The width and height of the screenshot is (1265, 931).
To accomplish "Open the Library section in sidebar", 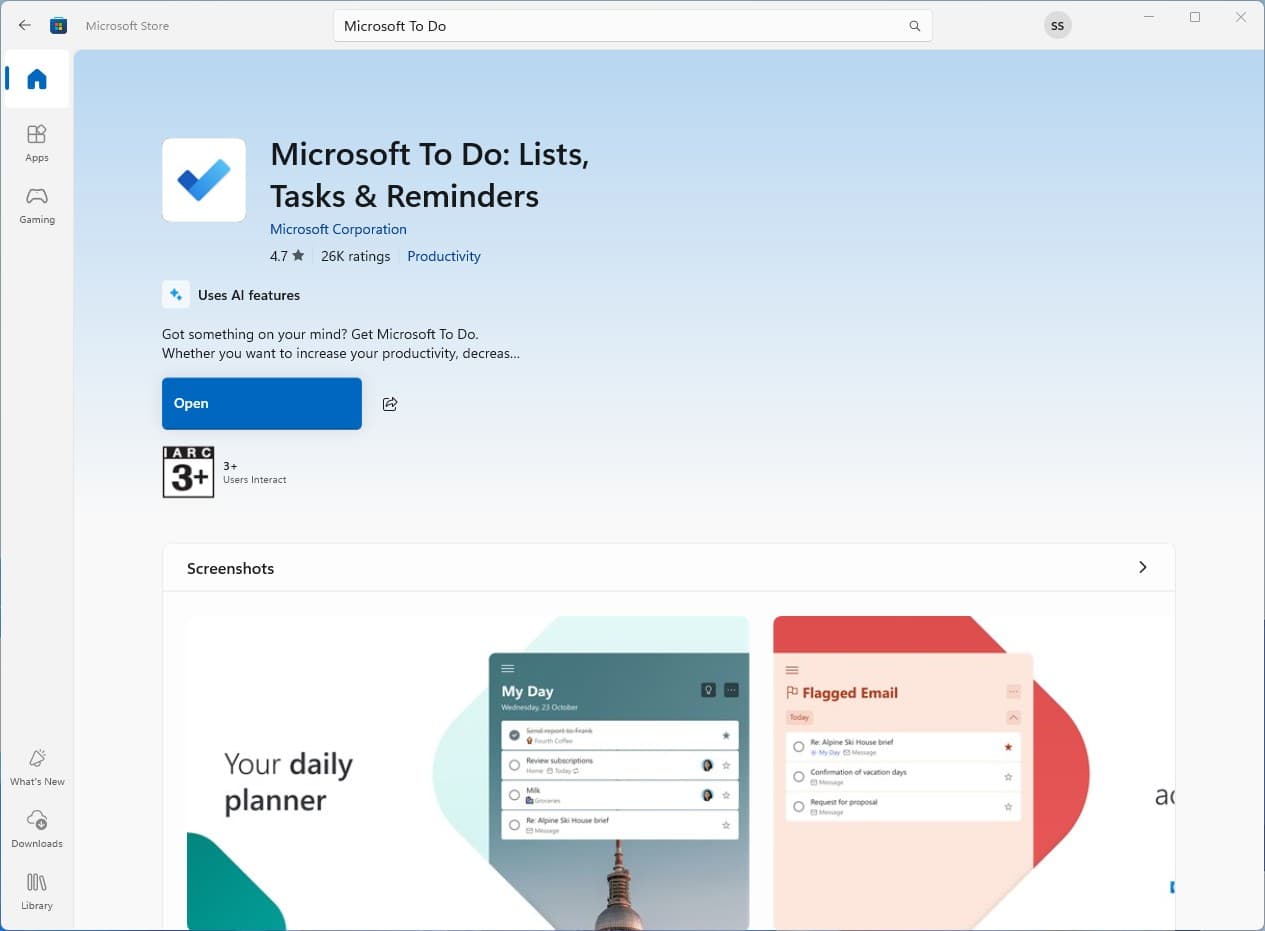I will point(37,891).
